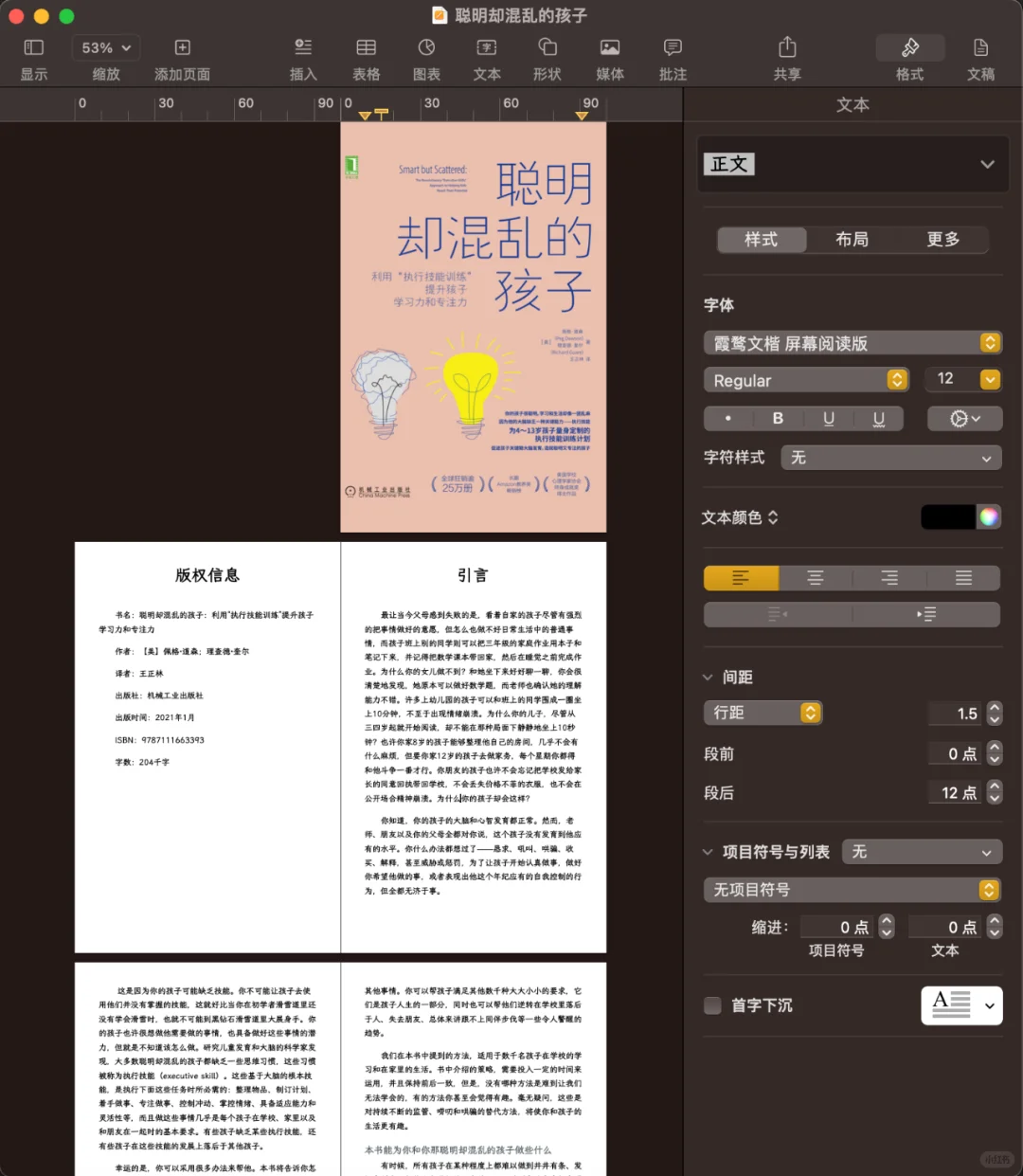Click the black text color swatch
The width and height of the screenshot is (1023, 1176).
click(x=947, y=516)
